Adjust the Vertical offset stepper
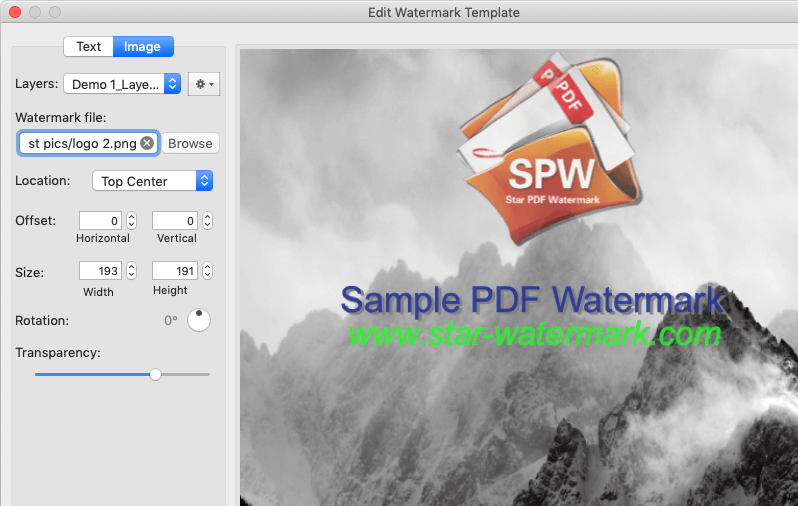The height and width of the screenshot is (506, 798). pos(207,220)
